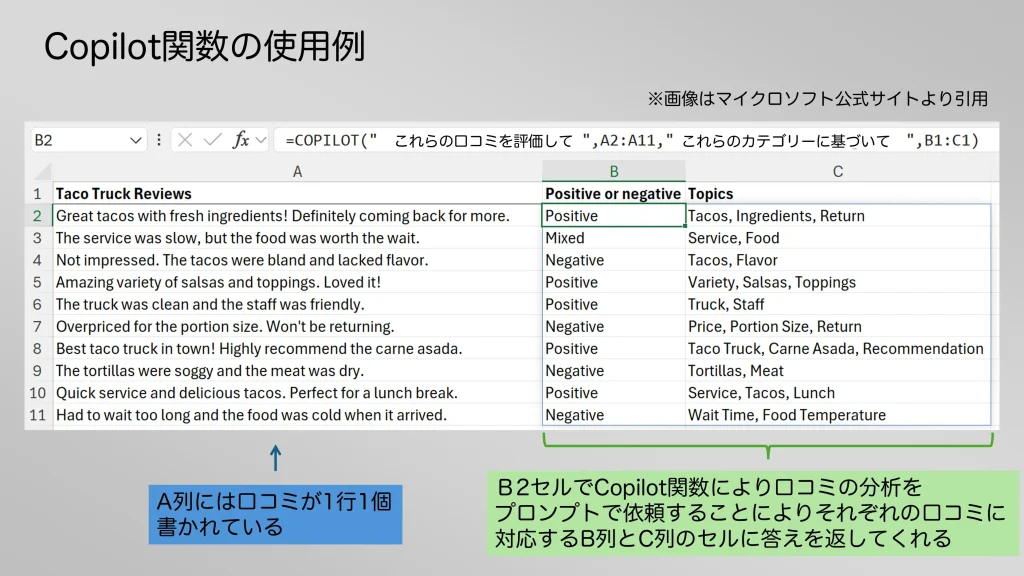Expand the Name Box dropdown arrow
The width and height of the screenshot is (1024, 576).
tap(135, 140)
